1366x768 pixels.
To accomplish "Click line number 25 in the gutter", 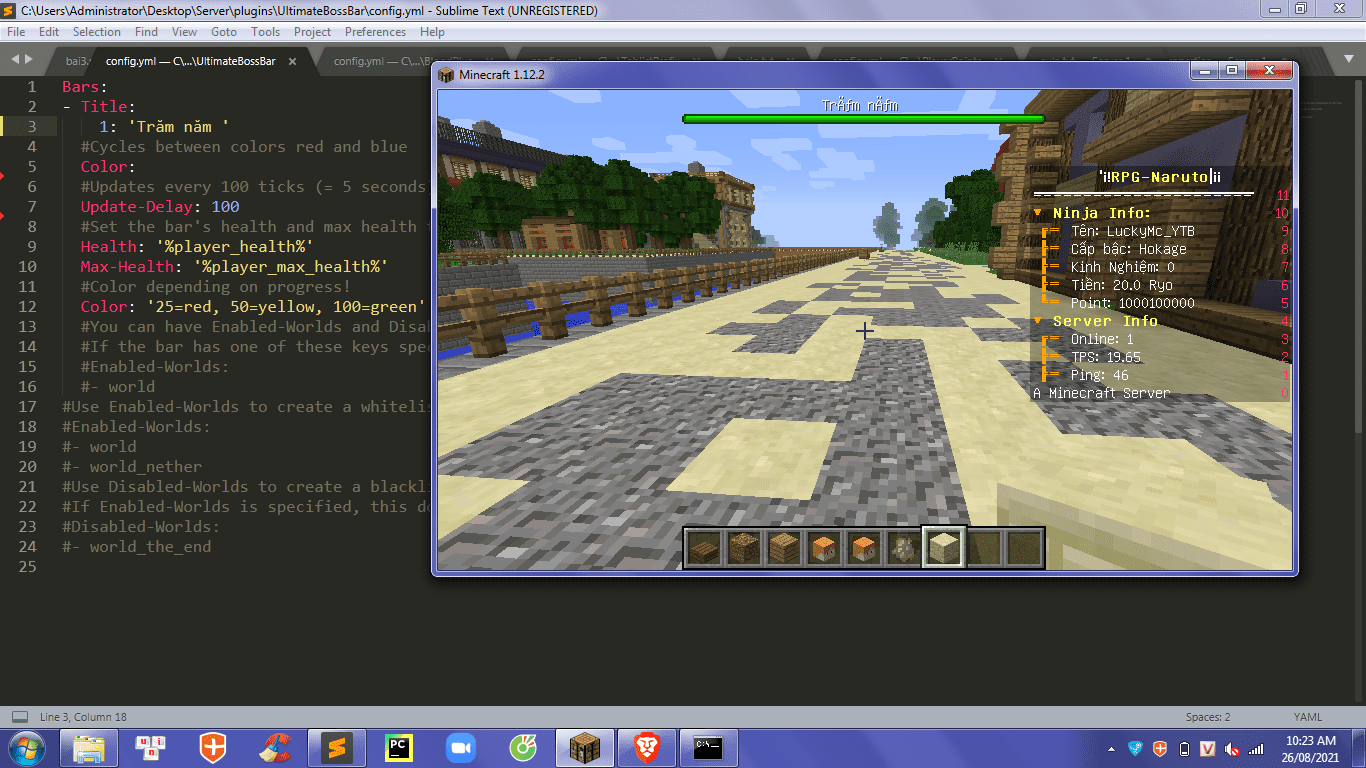I will tap(27, 567).
